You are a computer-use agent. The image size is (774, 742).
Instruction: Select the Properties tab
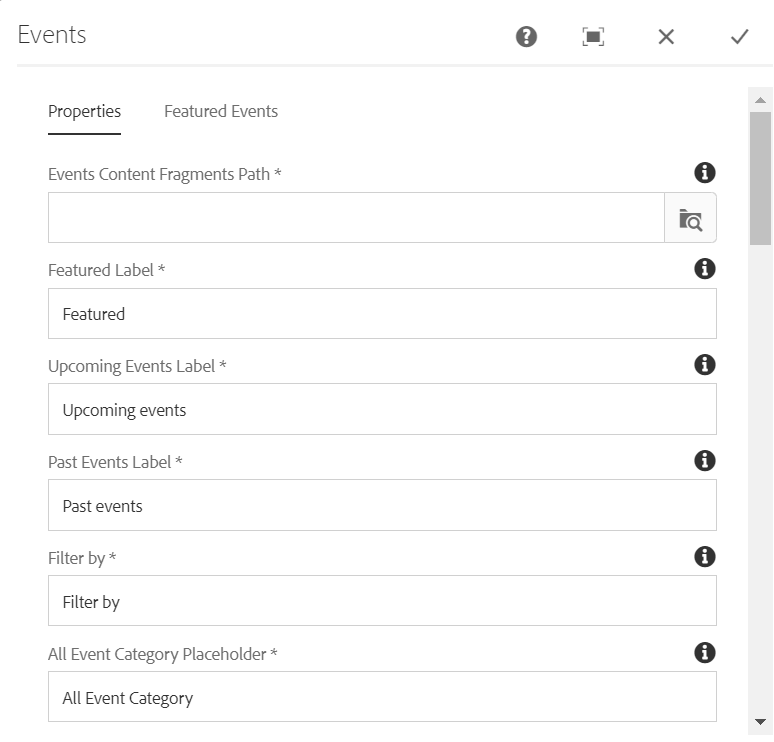point(84,112)
